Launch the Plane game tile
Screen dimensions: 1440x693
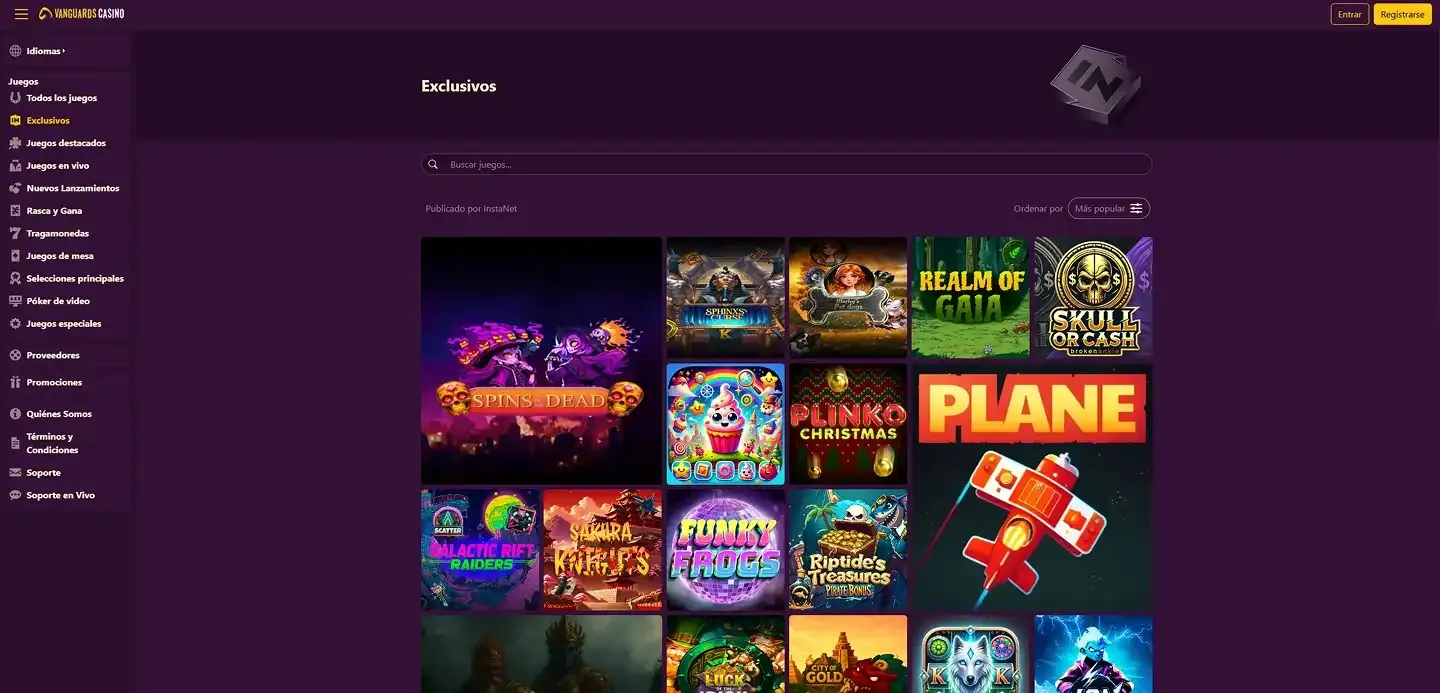pos(1032,487)
